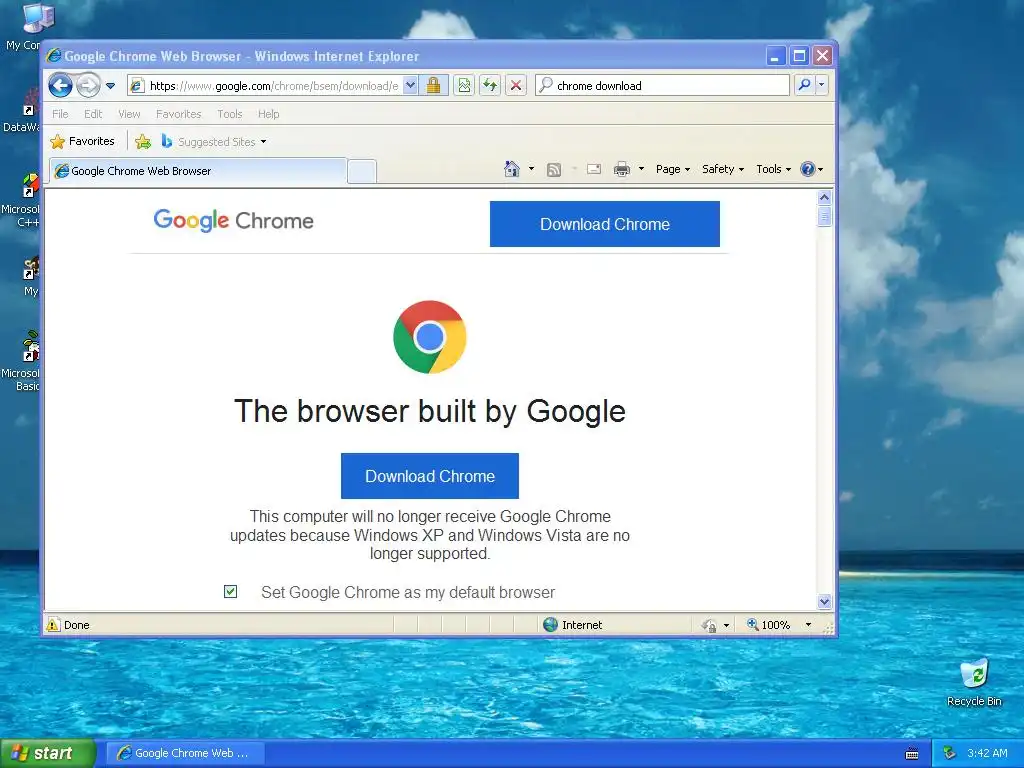Expand the Home button dropdown arrow
This screenshot has width=1024, height=768.
[x=531, y=169]
